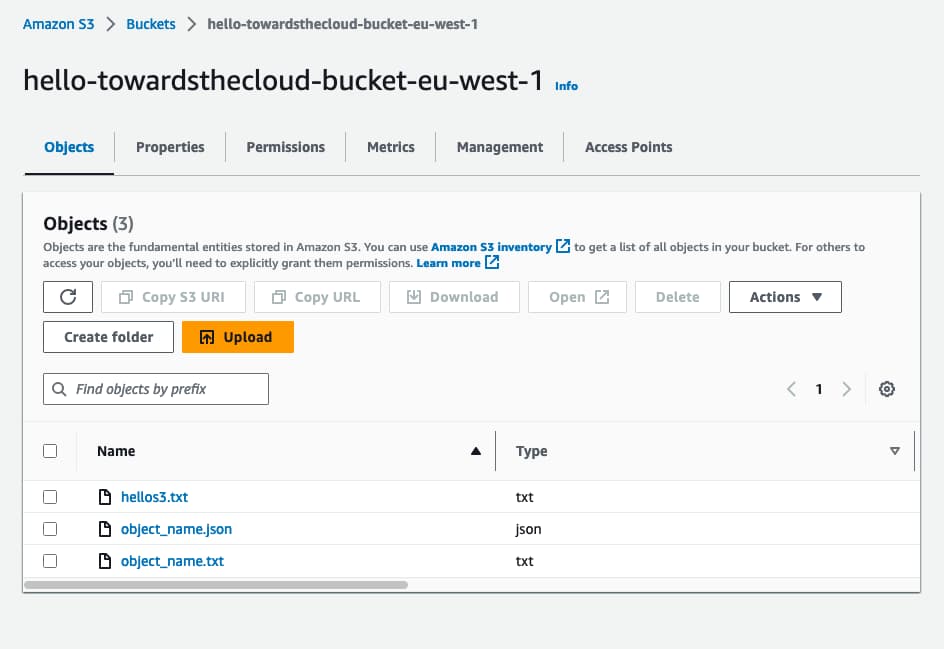Image resolution: width=944 pixels, height=649 pixels.
Task: Sort by Type column using its arrow
Action: pos(895,451)
